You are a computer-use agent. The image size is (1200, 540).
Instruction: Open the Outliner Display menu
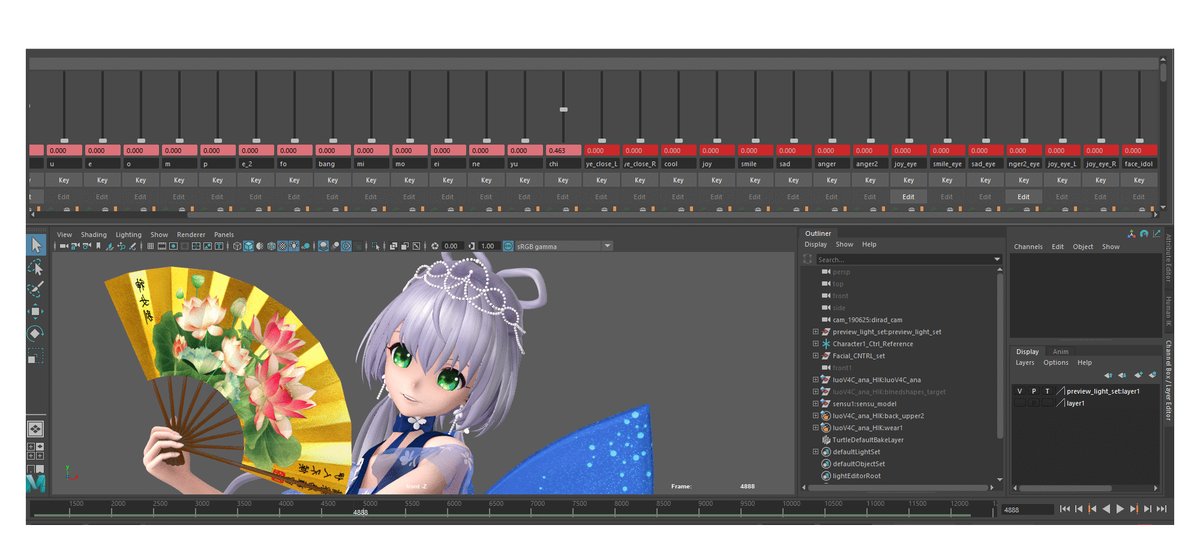click(816, 244)
